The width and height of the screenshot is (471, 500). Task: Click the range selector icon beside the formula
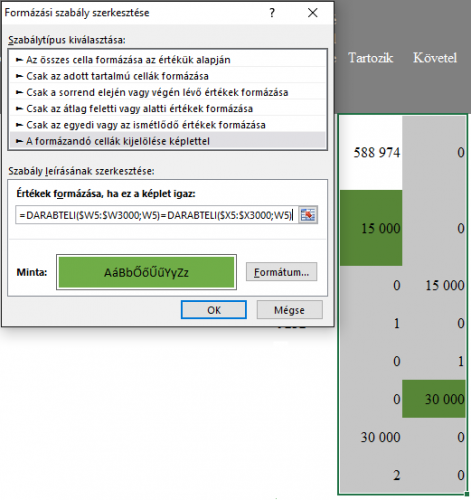308,215
